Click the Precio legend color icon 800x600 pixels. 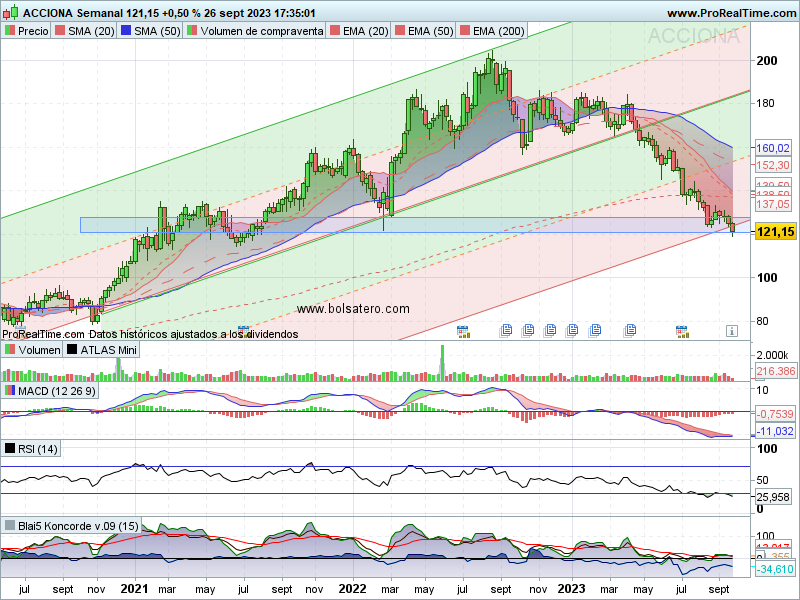pos(10,31)
